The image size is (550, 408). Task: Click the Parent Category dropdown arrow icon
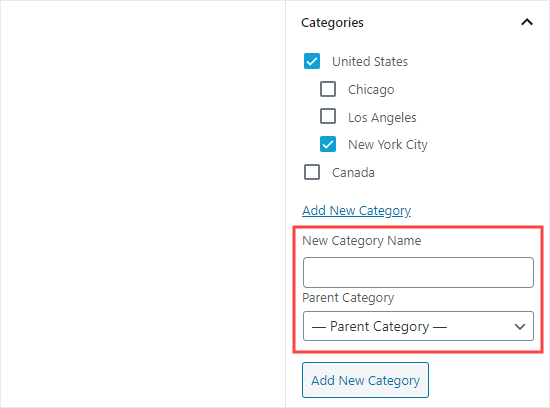coord(519,327)
